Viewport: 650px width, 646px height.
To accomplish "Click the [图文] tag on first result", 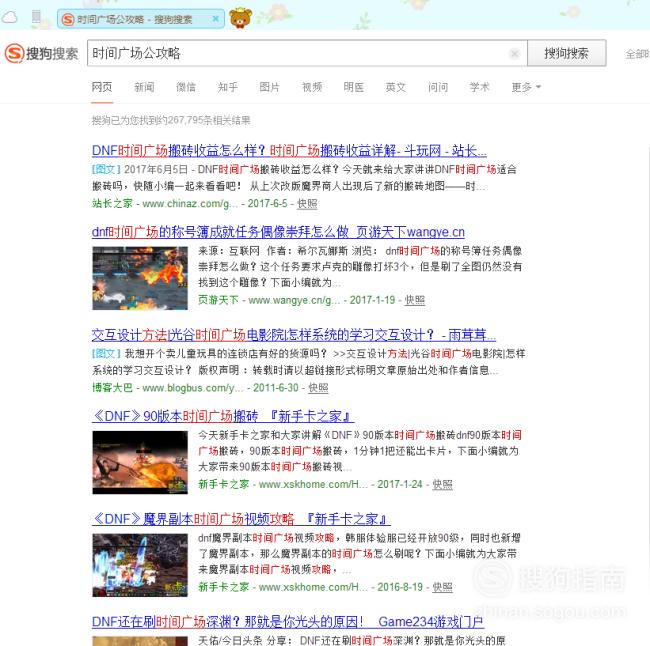I will [106, 169].
